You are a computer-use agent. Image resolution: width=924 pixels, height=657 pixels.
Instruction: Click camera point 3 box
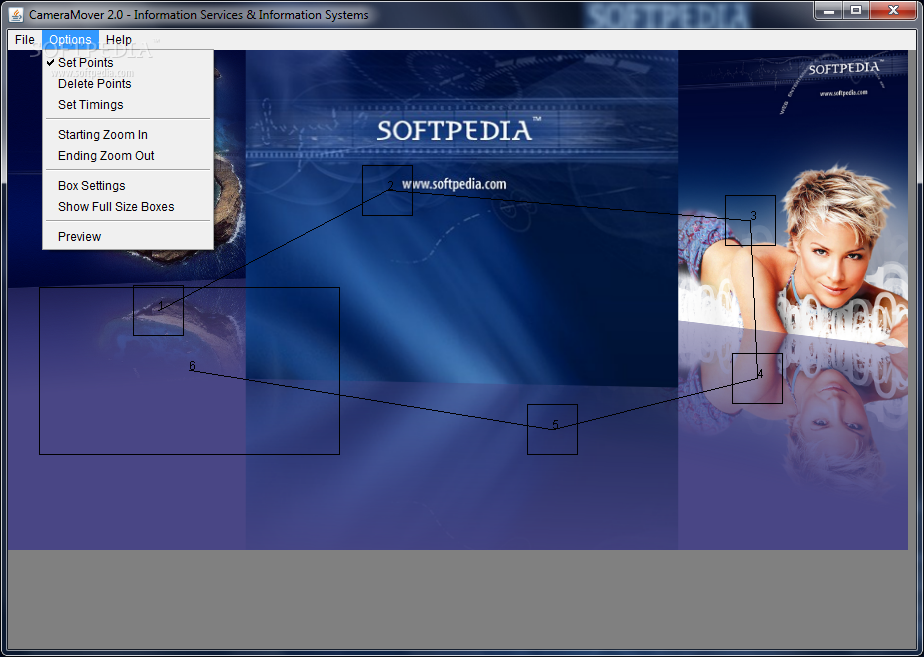coord(750,220)
